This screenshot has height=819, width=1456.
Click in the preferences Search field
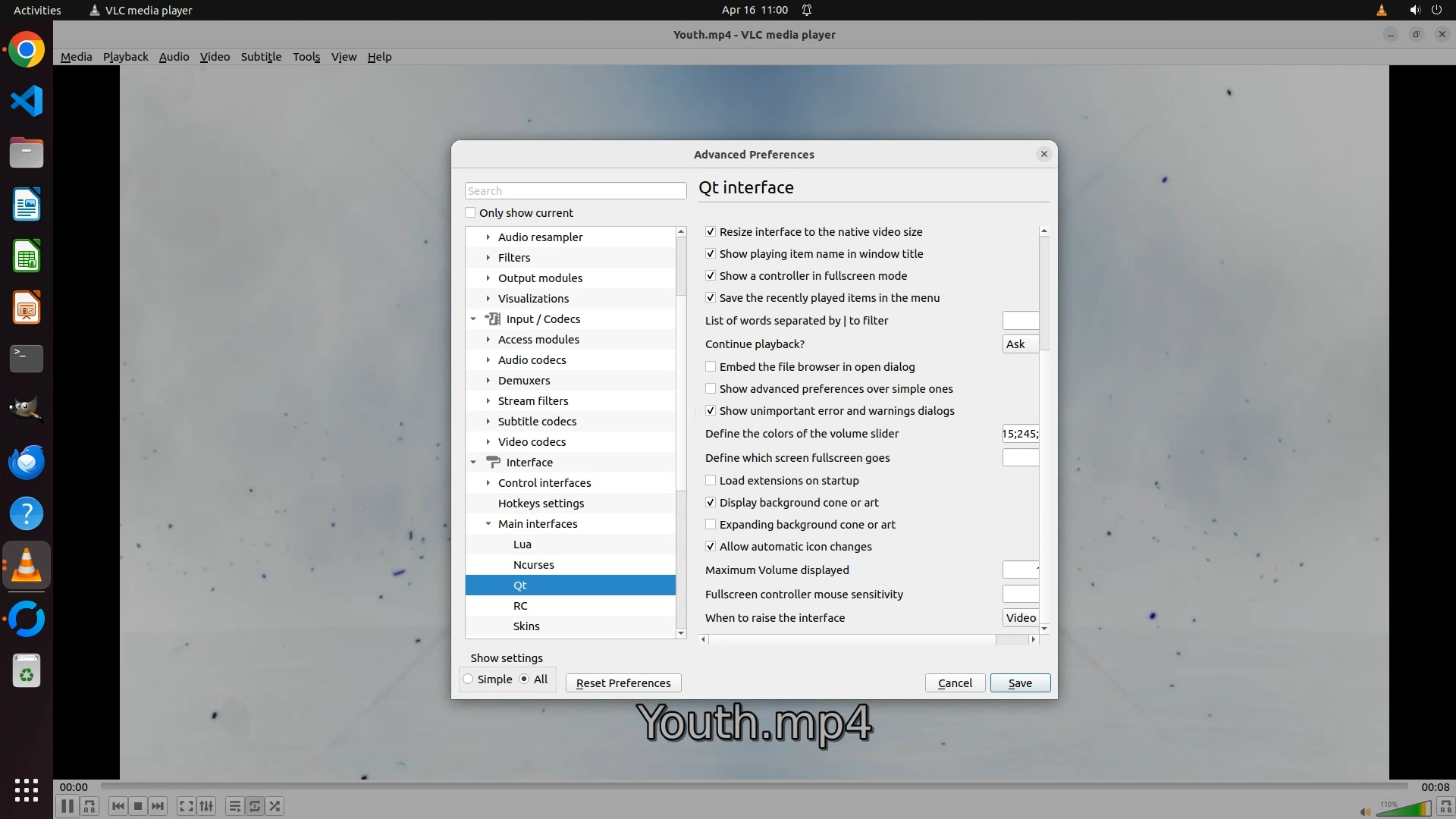click(x=576, y=191)
